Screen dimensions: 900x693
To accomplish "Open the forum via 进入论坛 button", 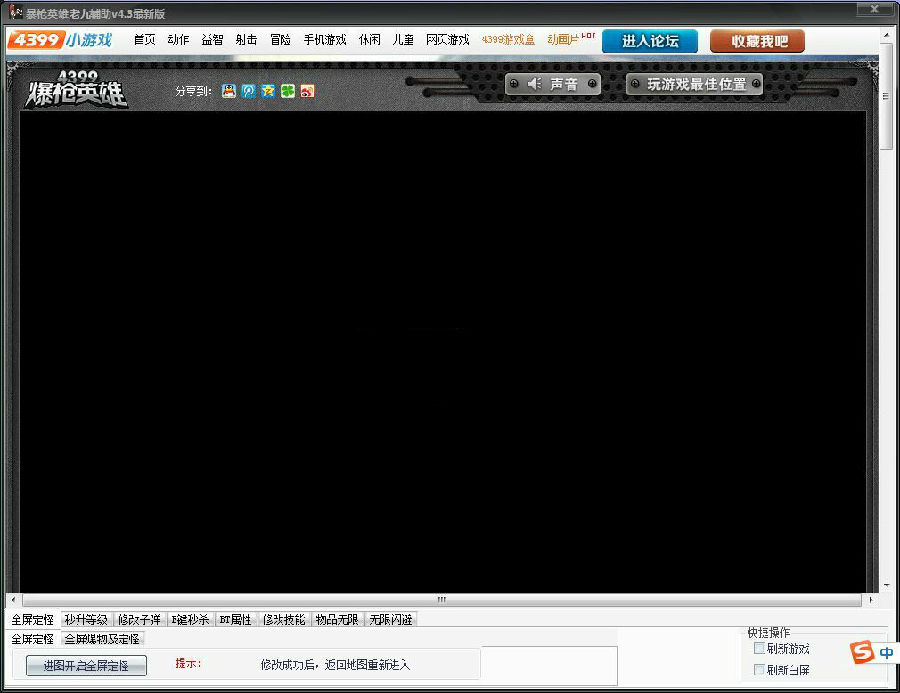I will 650,41.
